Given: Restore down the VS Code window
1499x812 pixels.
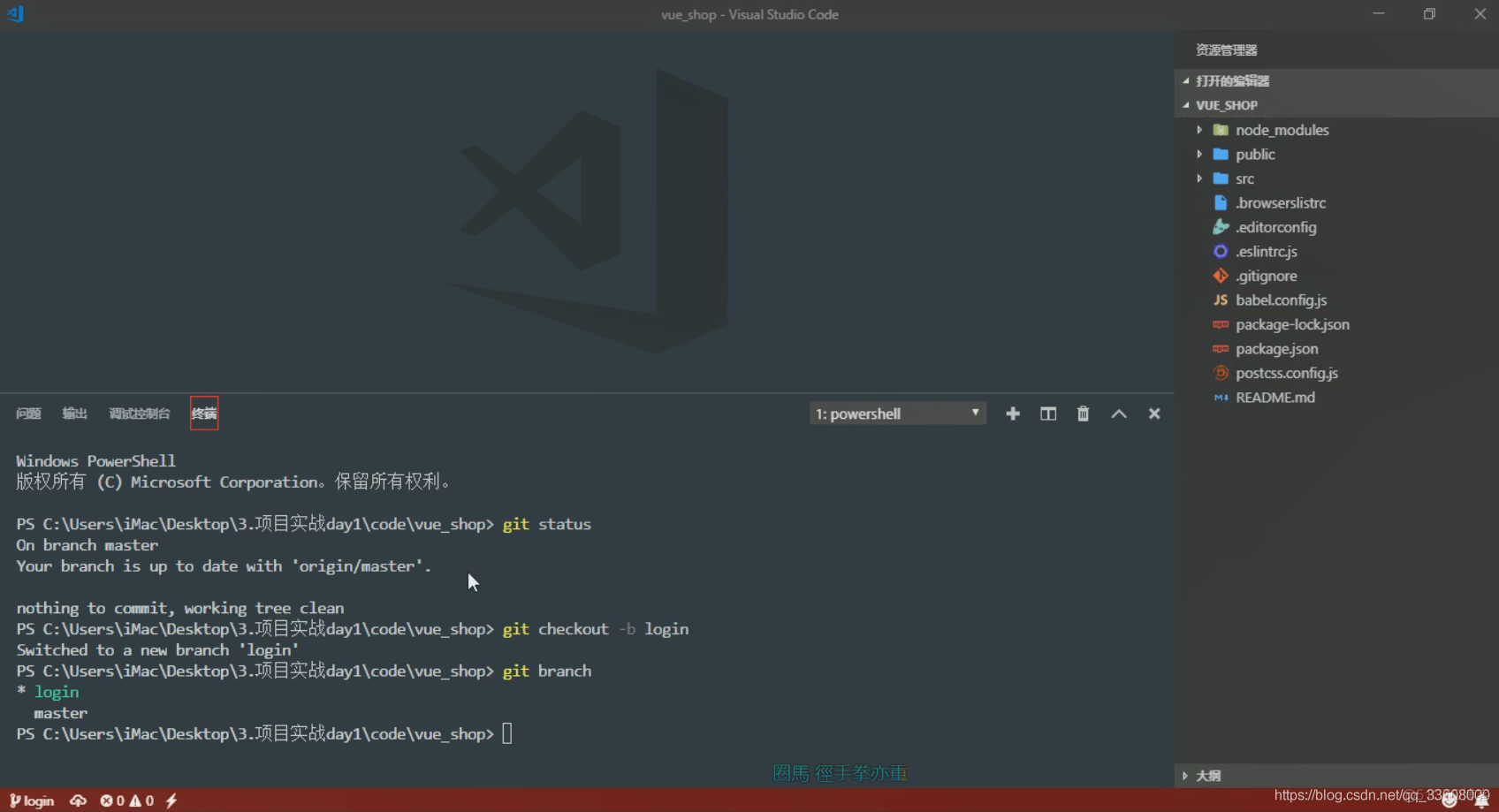Looking at the screenshot, I should click(x=1429, y=14).
